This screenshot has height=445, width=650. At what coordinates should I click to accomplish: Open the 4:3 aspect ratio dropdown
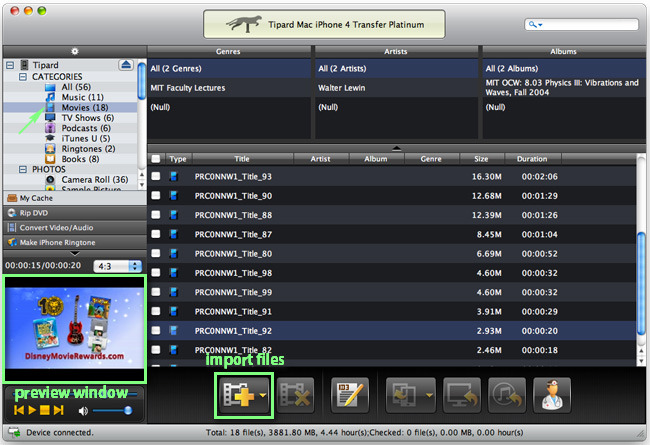pos(118,266)
